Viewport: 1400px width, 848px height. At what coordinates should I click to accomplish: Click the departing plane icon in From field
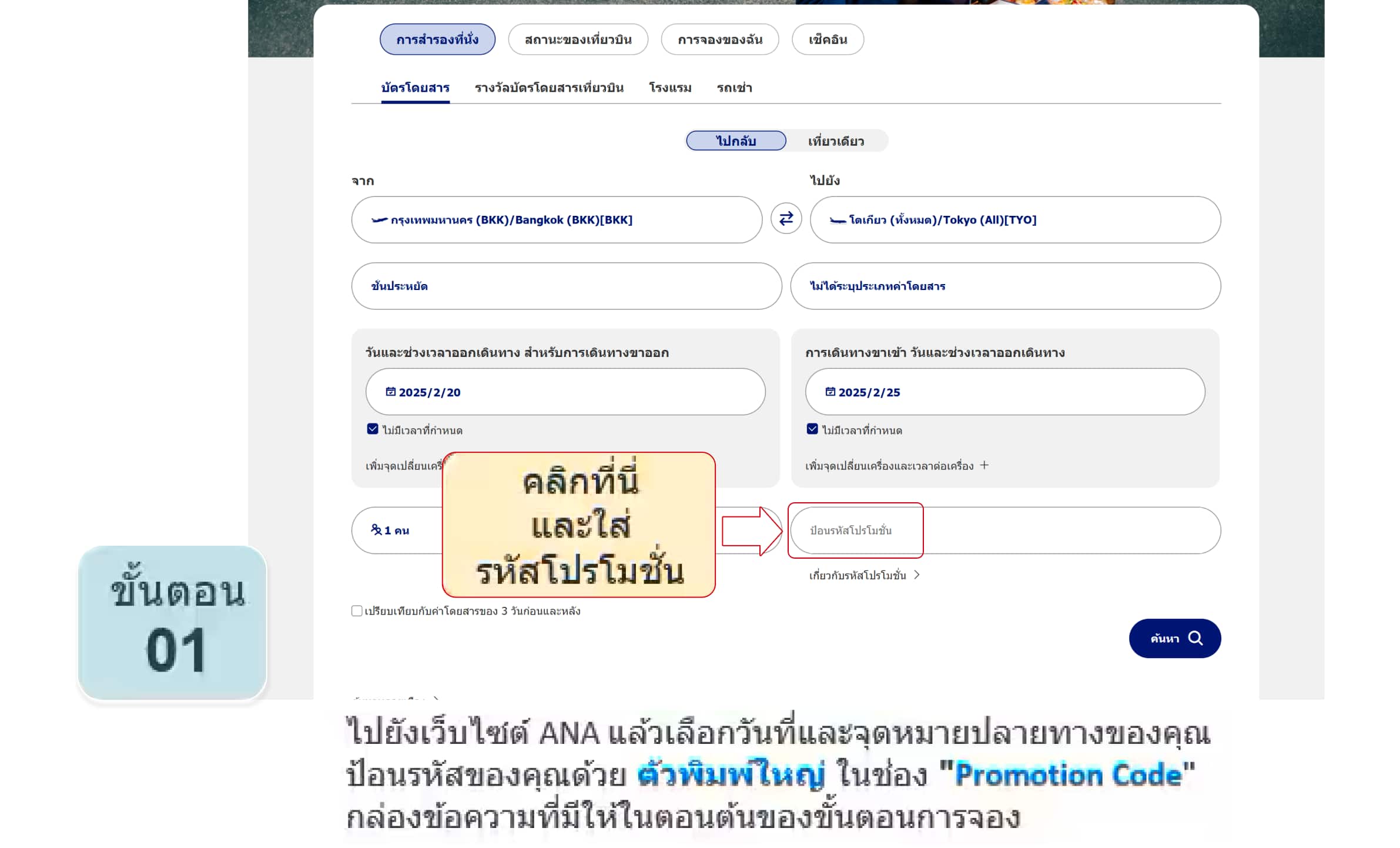click(379, 220)
